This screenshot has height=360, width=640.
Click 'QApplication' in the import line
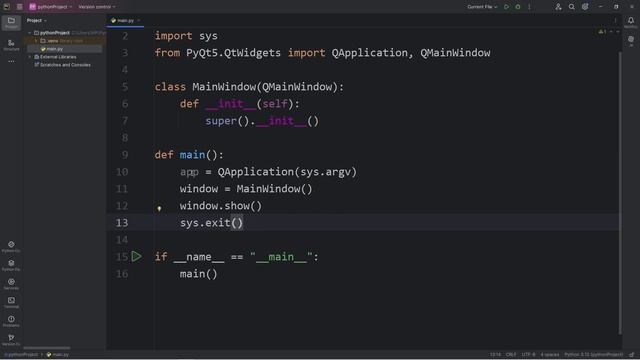pos(369,53)
